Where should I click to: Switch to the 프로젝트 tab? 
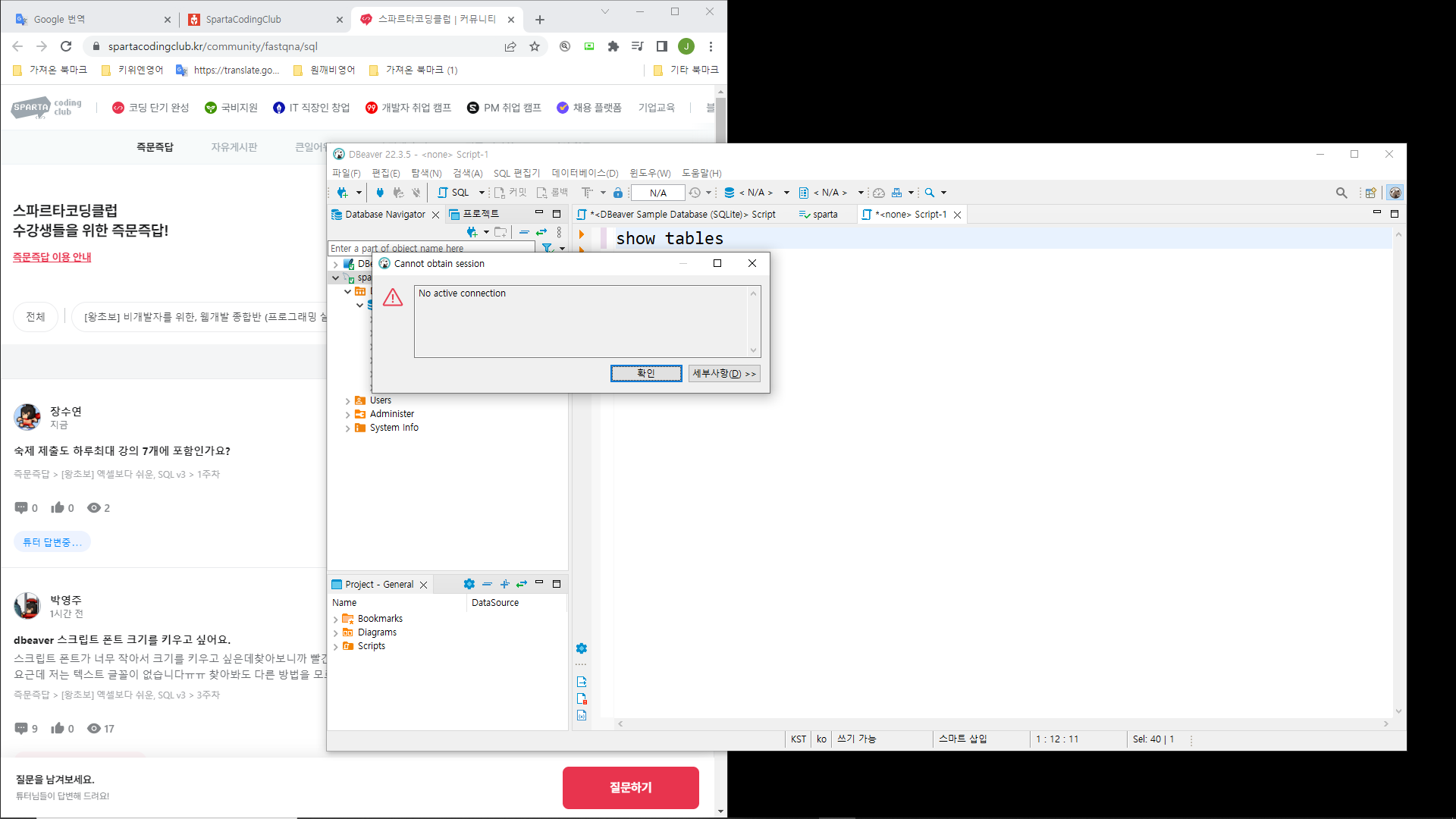coord(474,215)
